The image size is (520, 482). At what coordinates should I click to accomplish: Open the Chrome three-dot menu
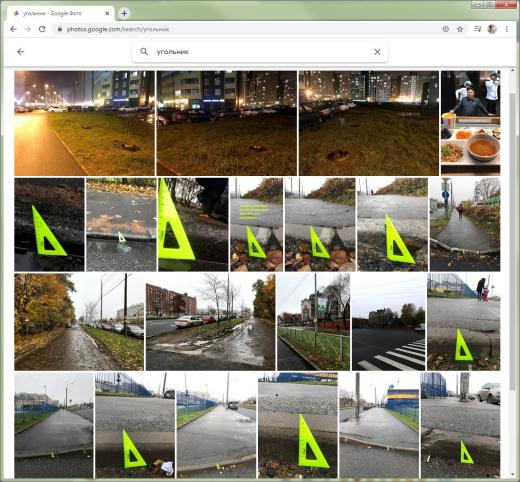[507, 29]
